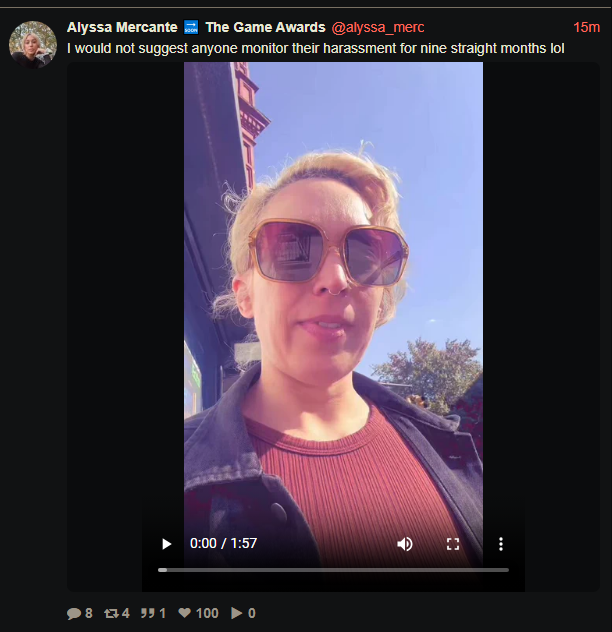Screen dimensions: 612x632
Task: Click the center of the video frame
Action: (333, 314)
